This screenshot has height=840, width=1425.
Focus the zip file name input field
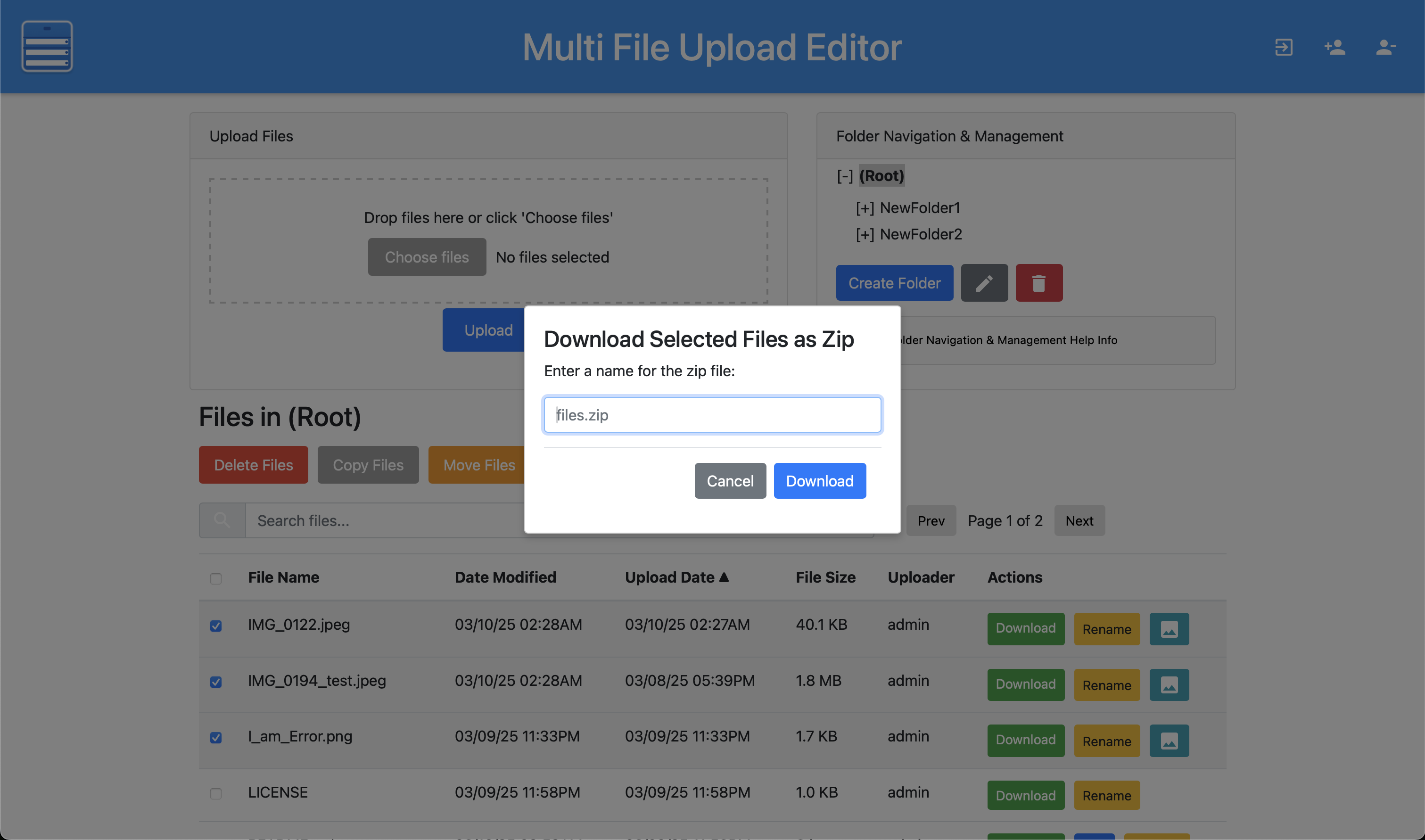712,415
